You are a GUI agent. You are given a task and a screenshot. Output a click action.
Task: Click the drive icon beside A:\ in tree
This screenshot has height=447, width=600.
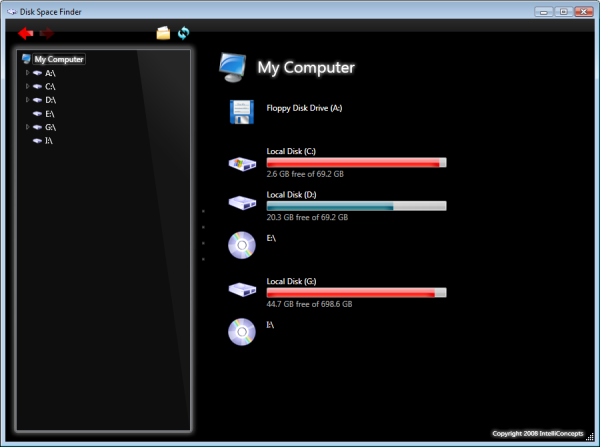37,73
